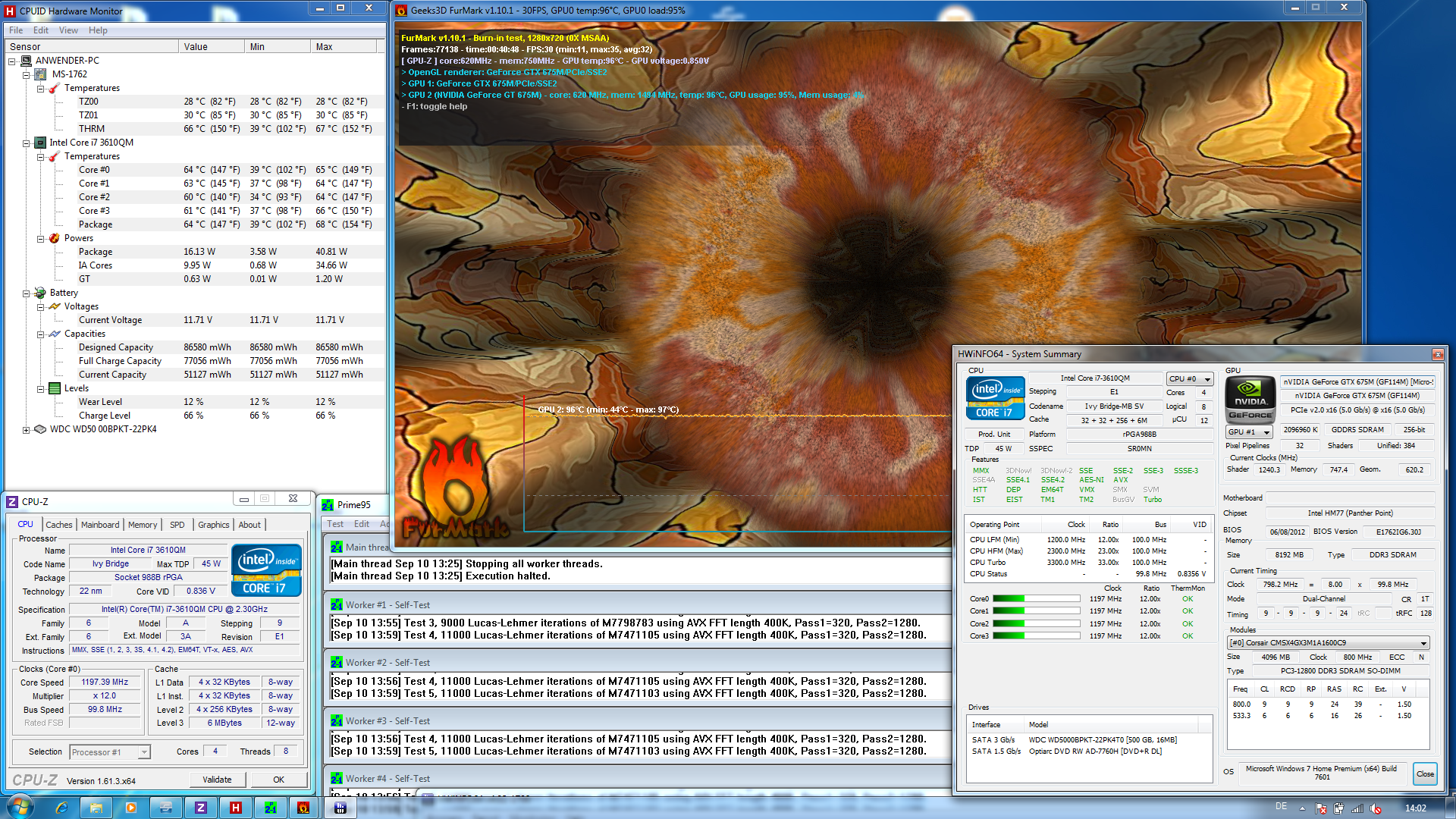The width and height of the screenshot is (1456, 819).
Task: Click the Powers flame icon in HWMonitor
Action: (55, 238)
